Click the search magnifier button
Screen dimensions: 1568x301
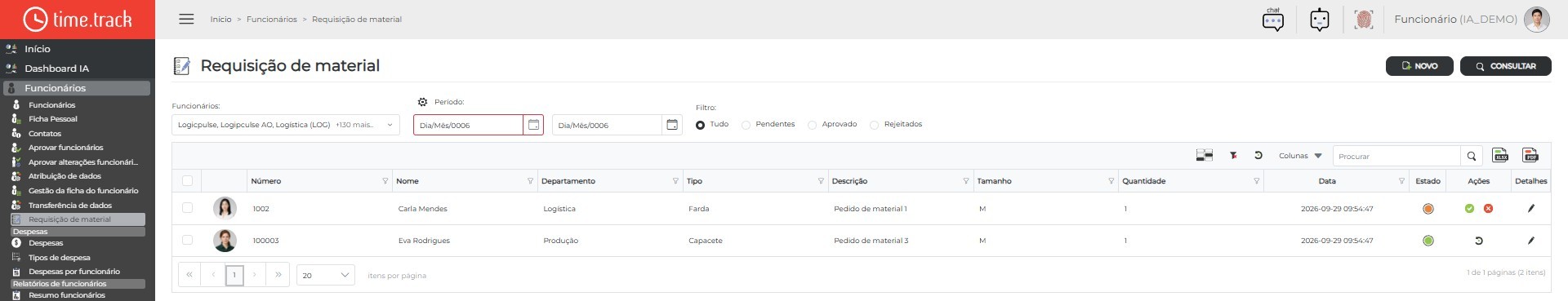click(x=1472, y=156)
